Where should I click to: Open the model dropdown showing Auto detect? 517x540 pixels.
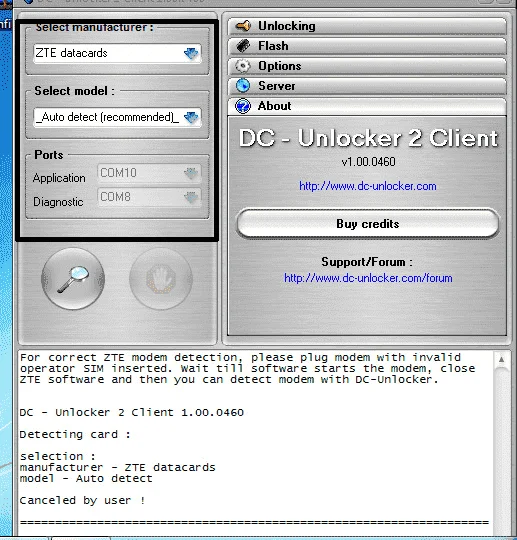117,117
